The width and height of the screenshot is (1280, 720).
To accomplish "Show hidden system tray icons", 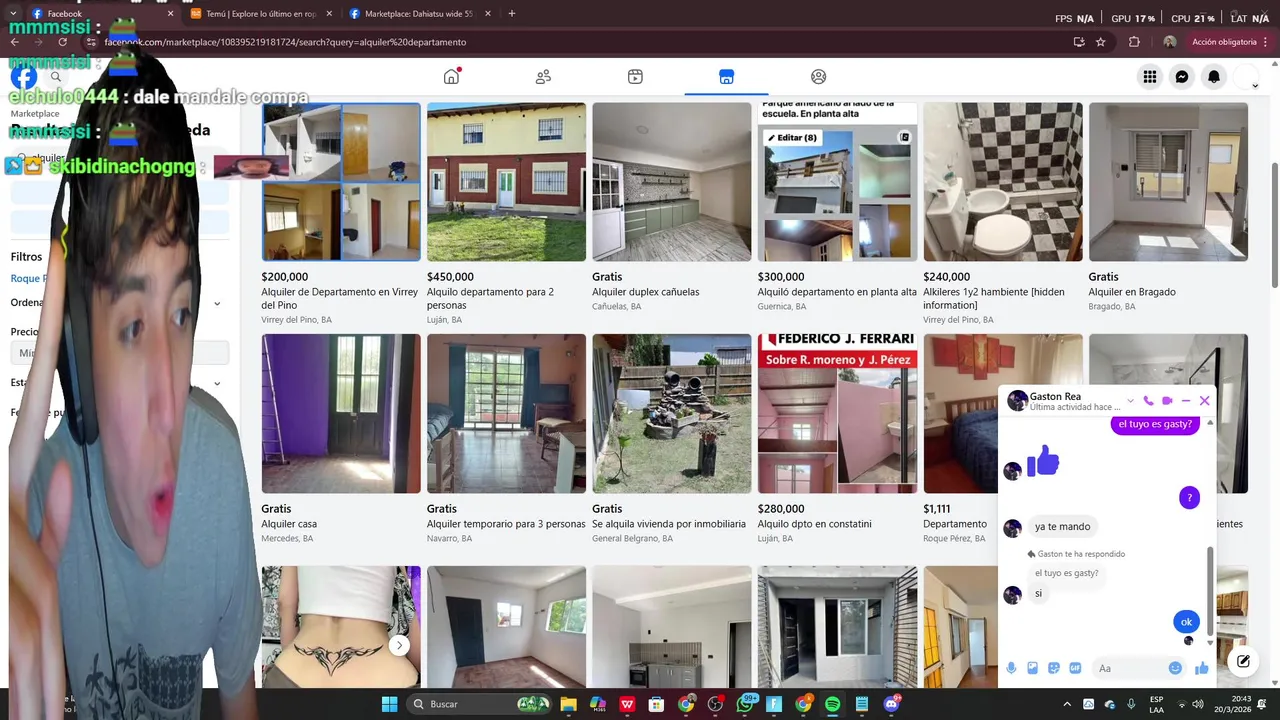I will click(x=1066, y=704).
